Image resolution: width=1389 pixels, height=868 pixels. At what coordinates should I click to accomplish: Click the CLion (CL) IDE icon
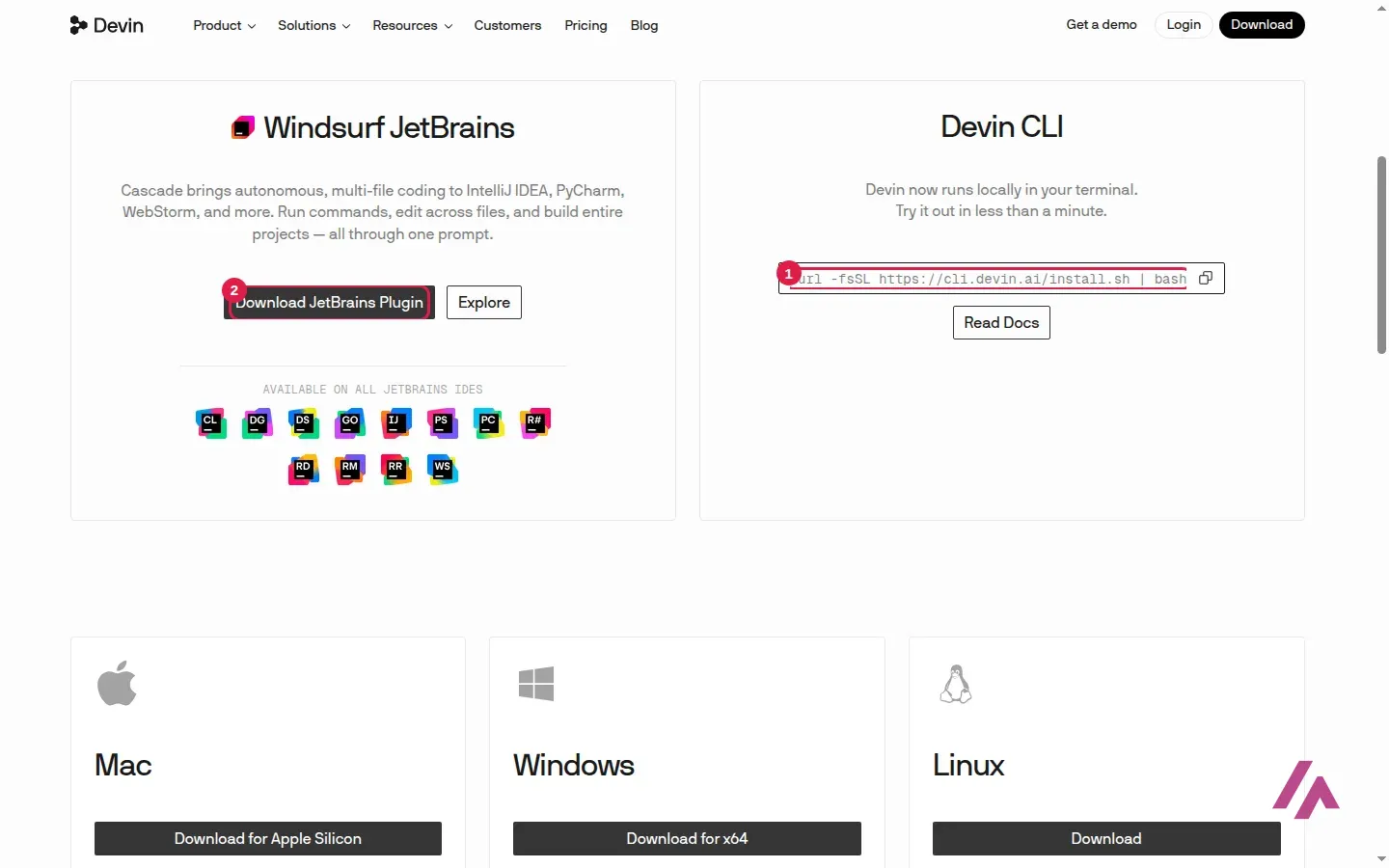coord(210,423)
